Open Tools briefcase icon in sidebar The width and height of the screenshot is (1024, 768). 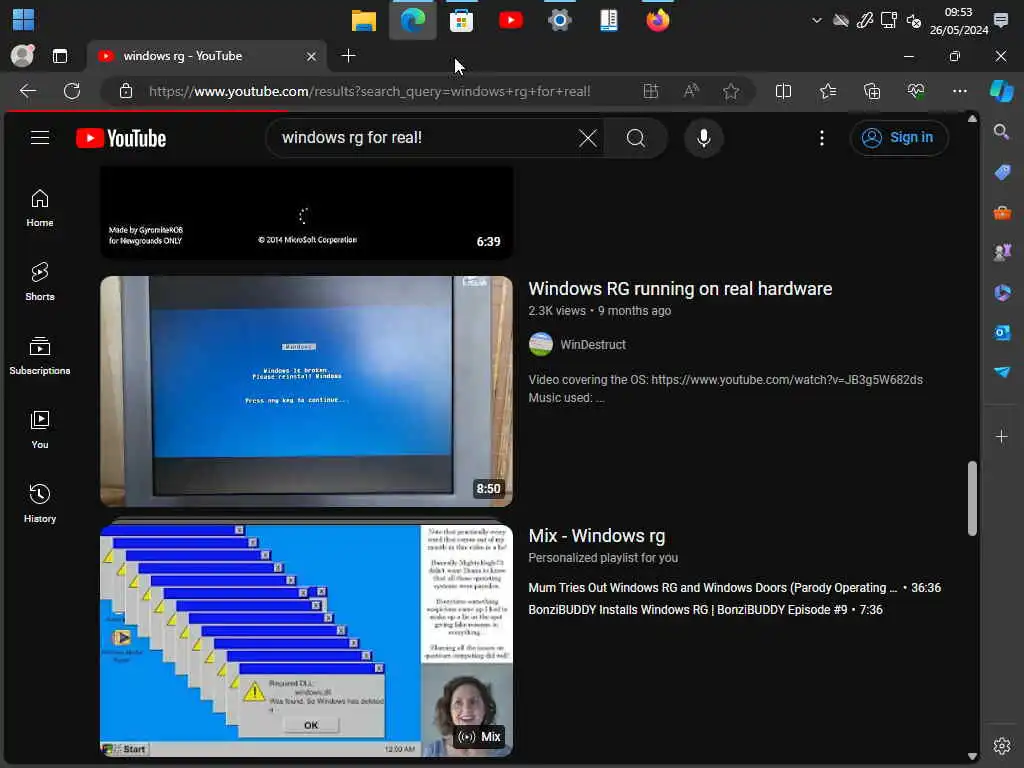tap(1002, 213)
